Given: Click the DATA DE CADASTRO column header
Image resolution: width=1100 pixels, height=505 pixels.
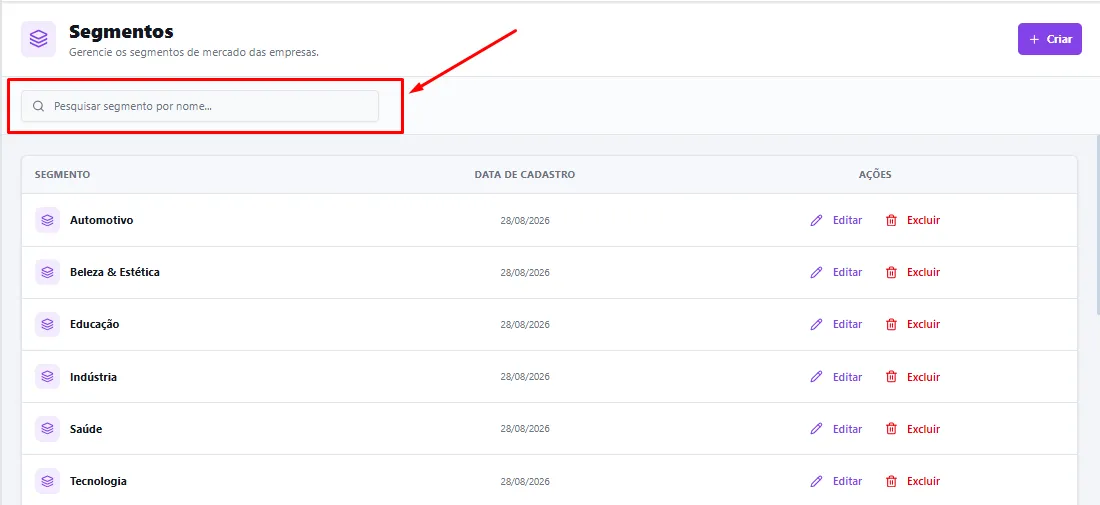Looking at the screenshot, I should (525, 175).
